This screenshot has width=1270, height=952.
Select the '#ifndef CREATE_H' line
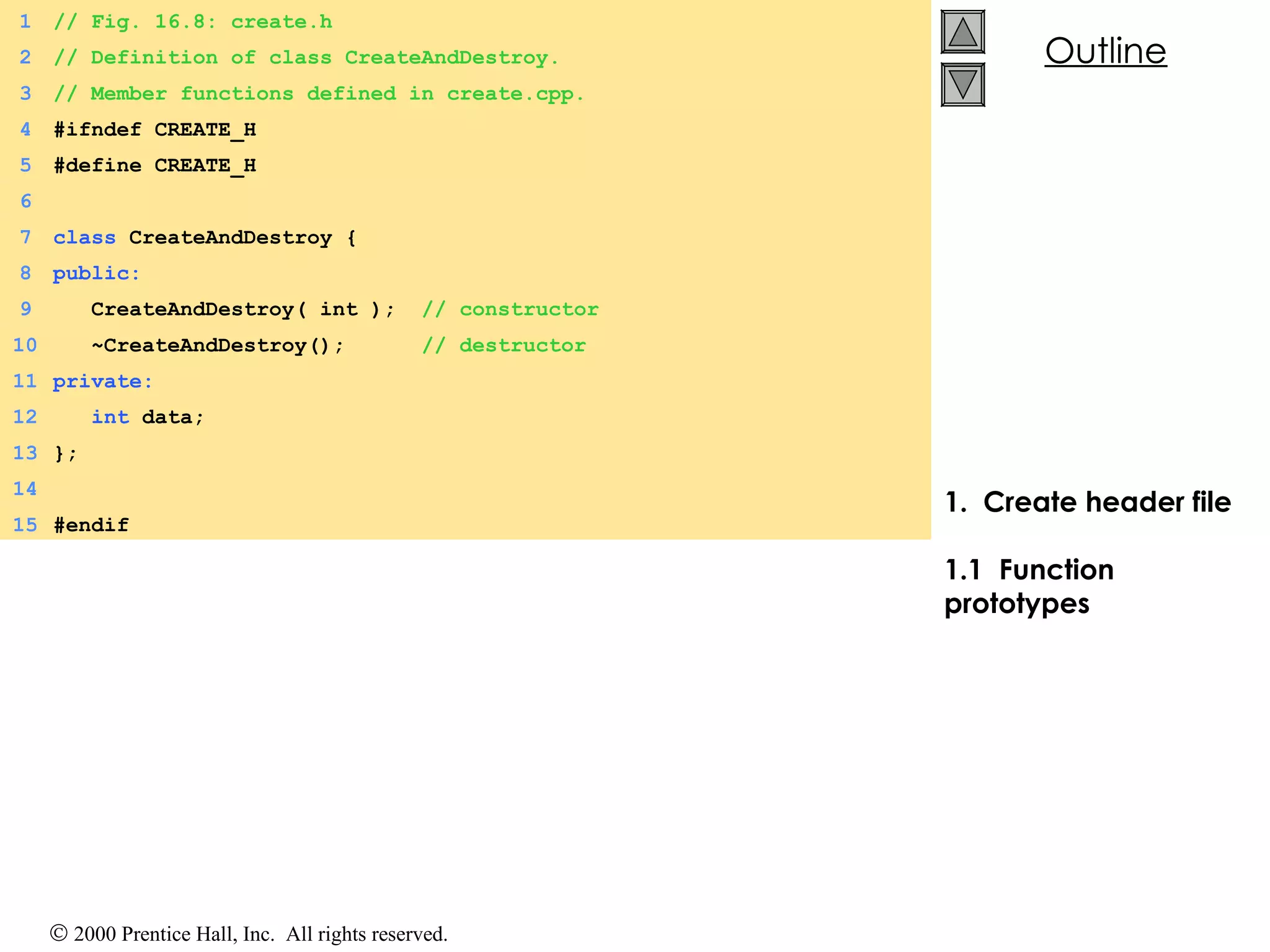155,130
